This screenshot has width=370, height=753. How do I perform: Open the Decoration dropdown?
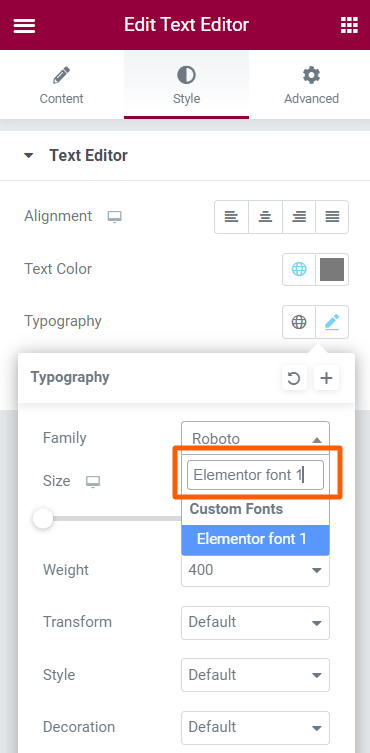click(x=255, y=728)
